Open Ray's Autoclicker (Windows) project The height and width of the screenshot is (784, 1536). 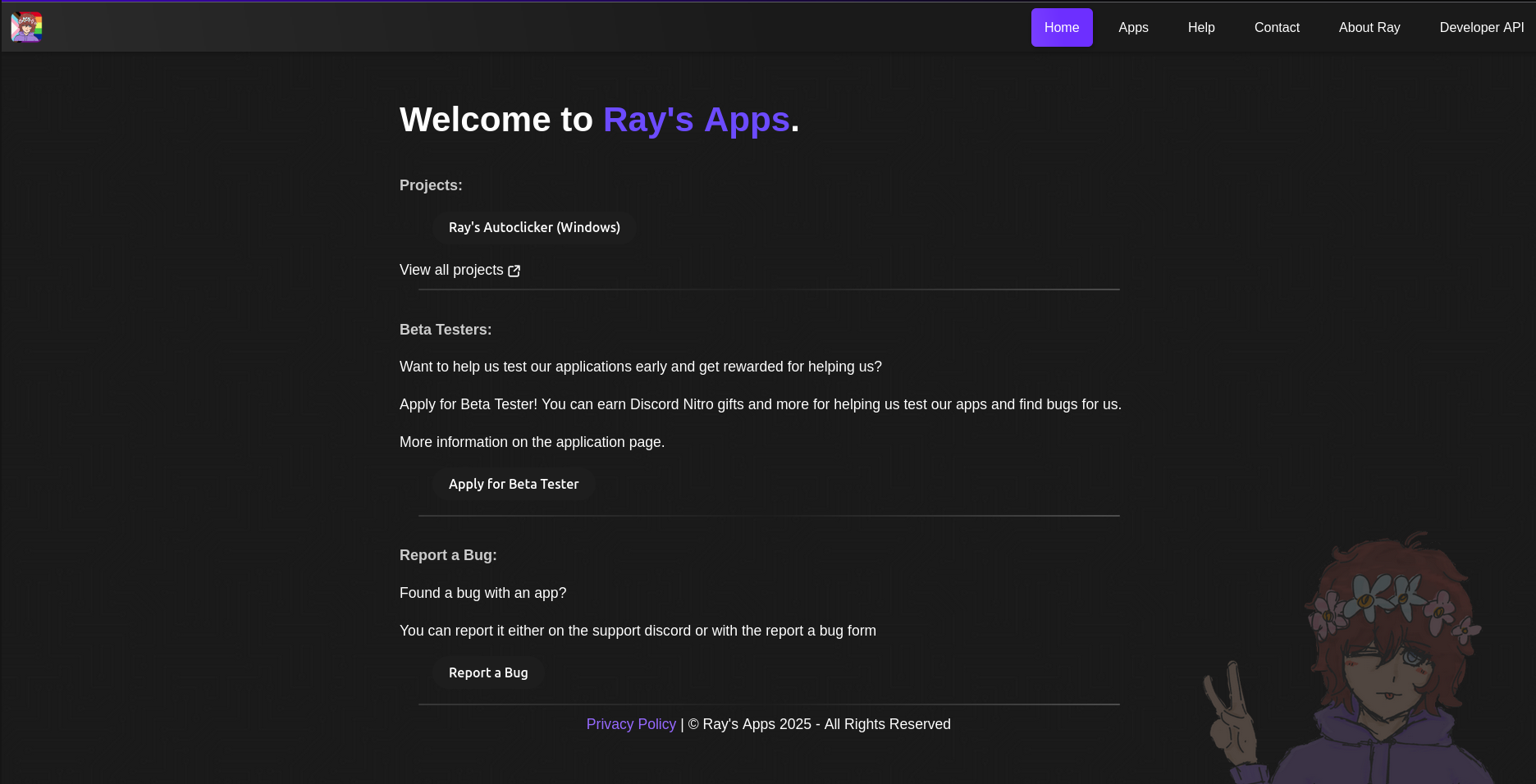(534, 228)
